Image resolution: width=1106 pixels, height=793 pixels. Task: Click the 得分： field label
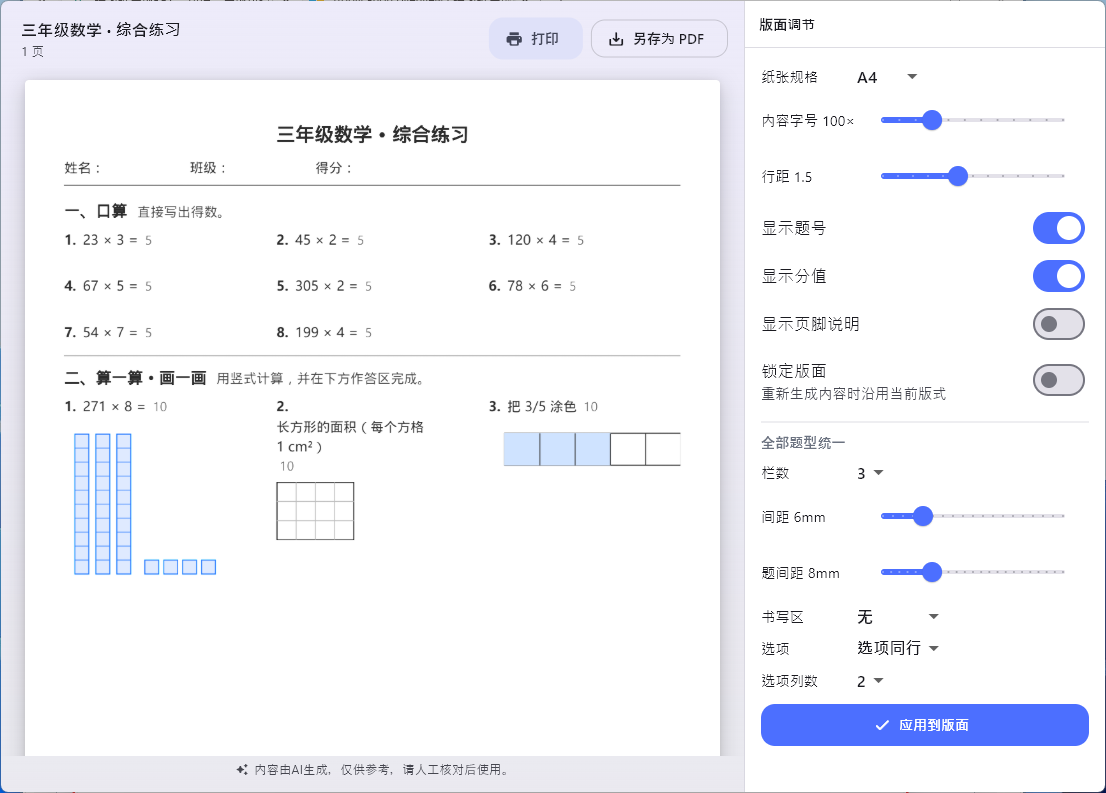334,168
